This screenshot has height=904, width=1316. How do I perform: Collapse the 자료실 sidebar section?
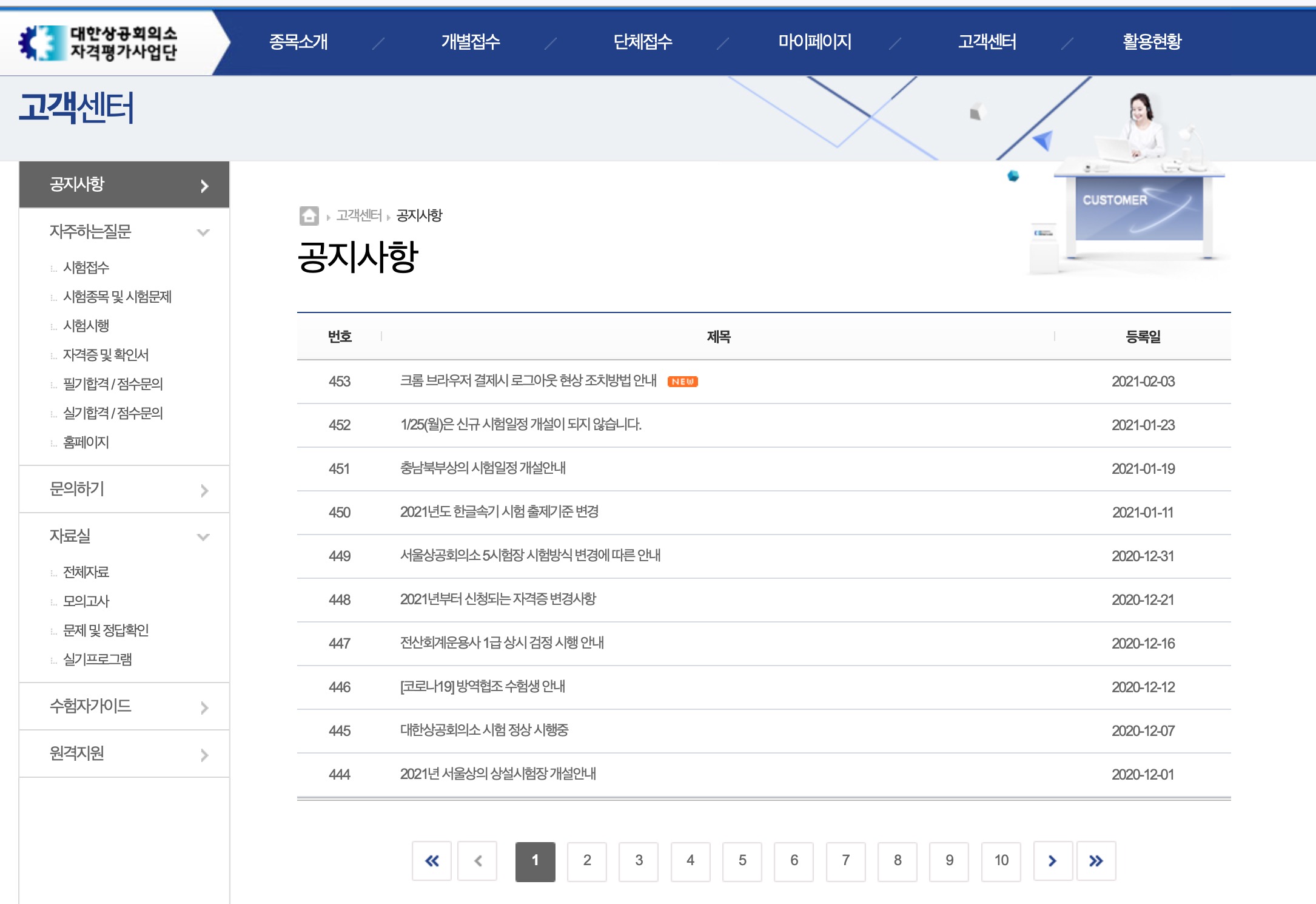tap(203, 537)
